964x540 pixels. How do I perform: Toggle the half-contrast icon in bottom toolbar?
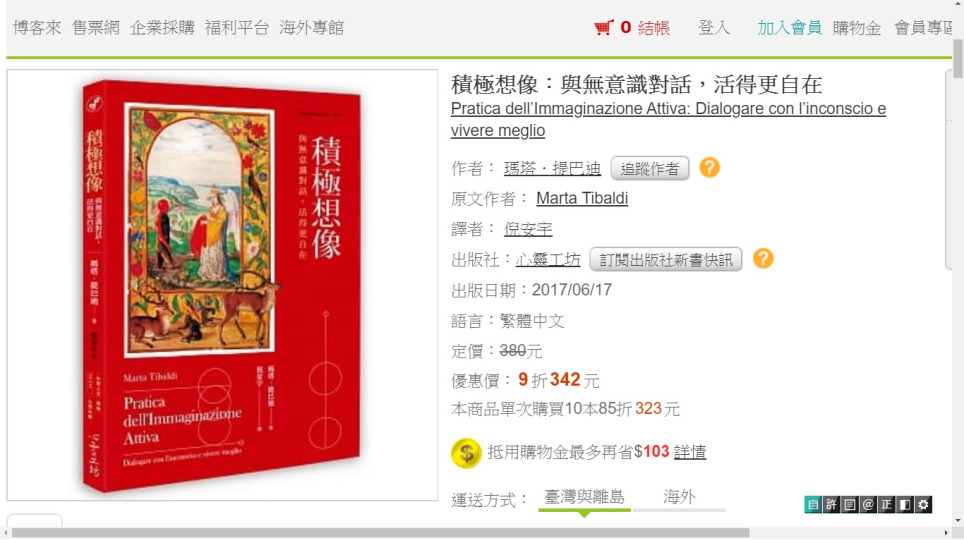(905, 504)
